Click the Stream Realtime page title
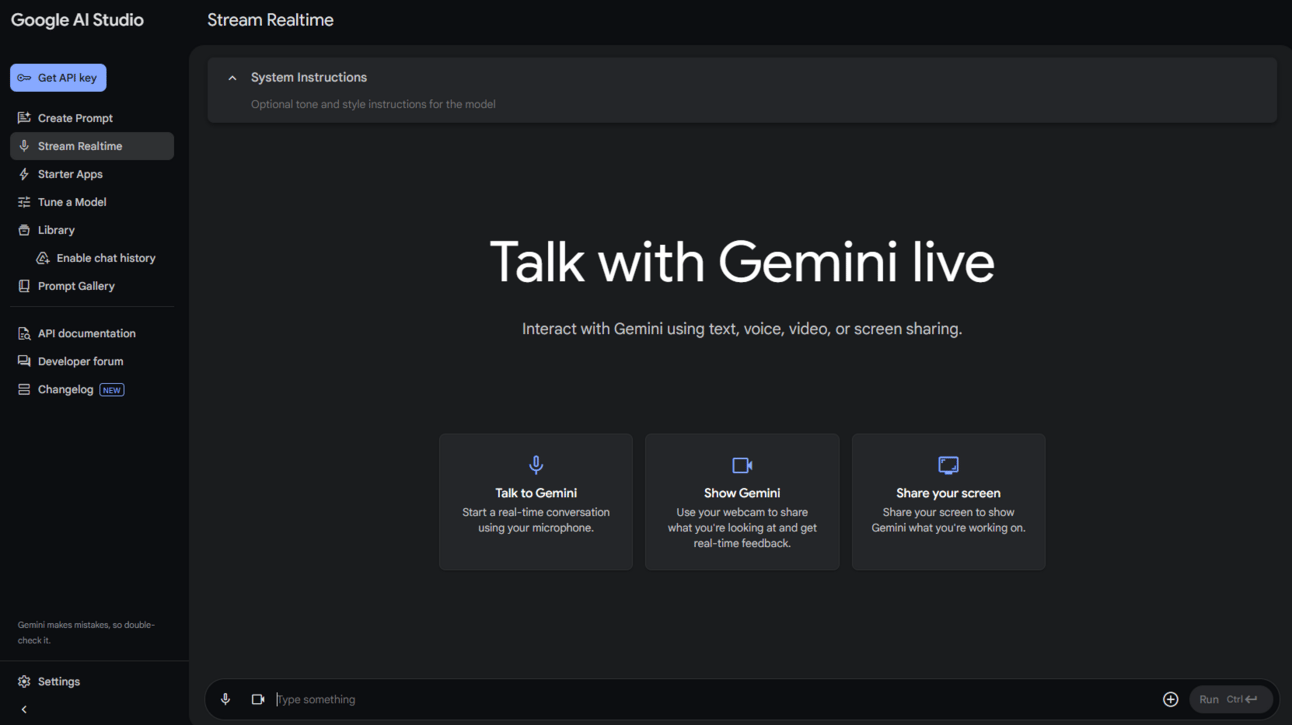The width and height of the screenshot is (1292, 725). (270, 20)
